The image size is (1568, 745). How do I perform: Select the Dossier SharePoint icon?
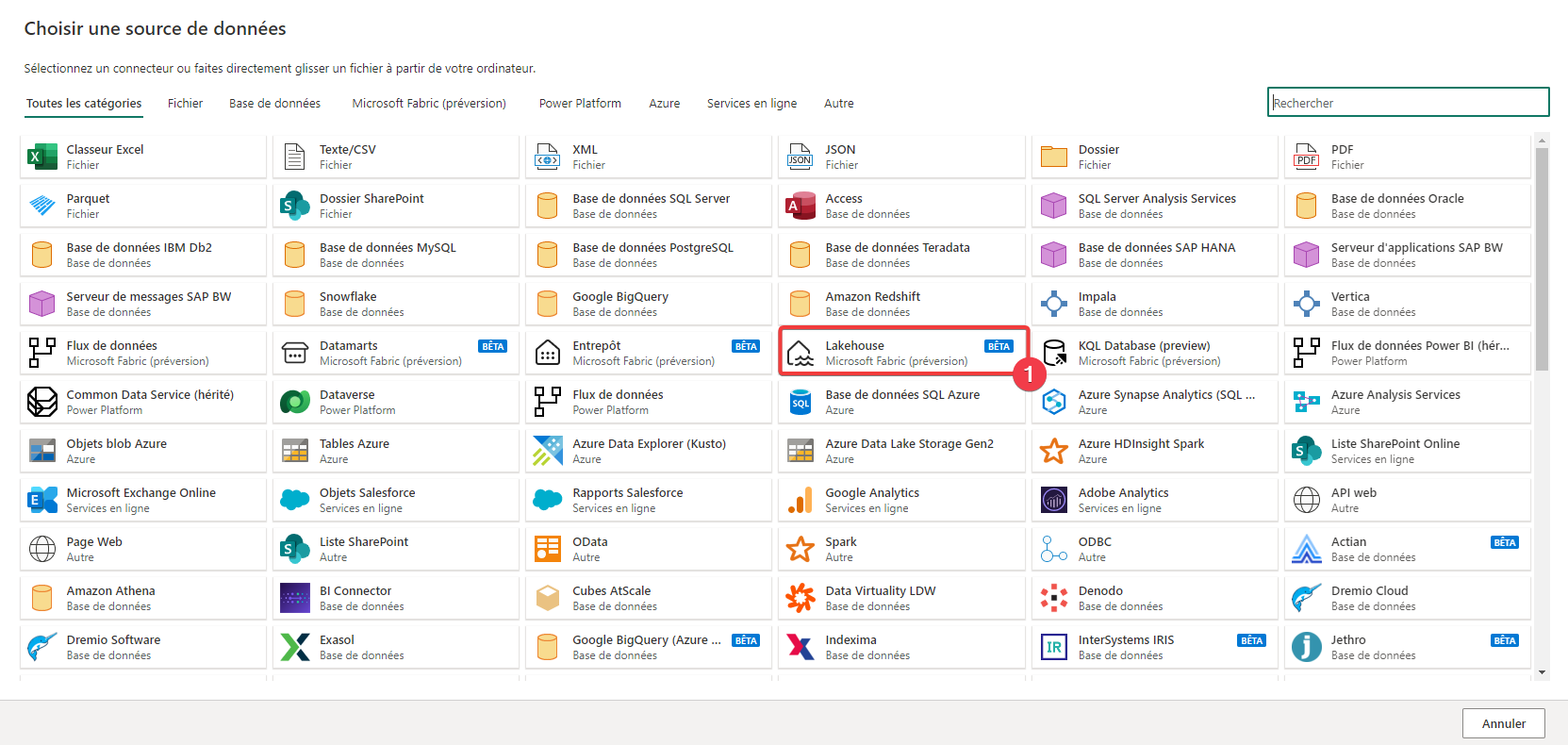coord(295,206)
